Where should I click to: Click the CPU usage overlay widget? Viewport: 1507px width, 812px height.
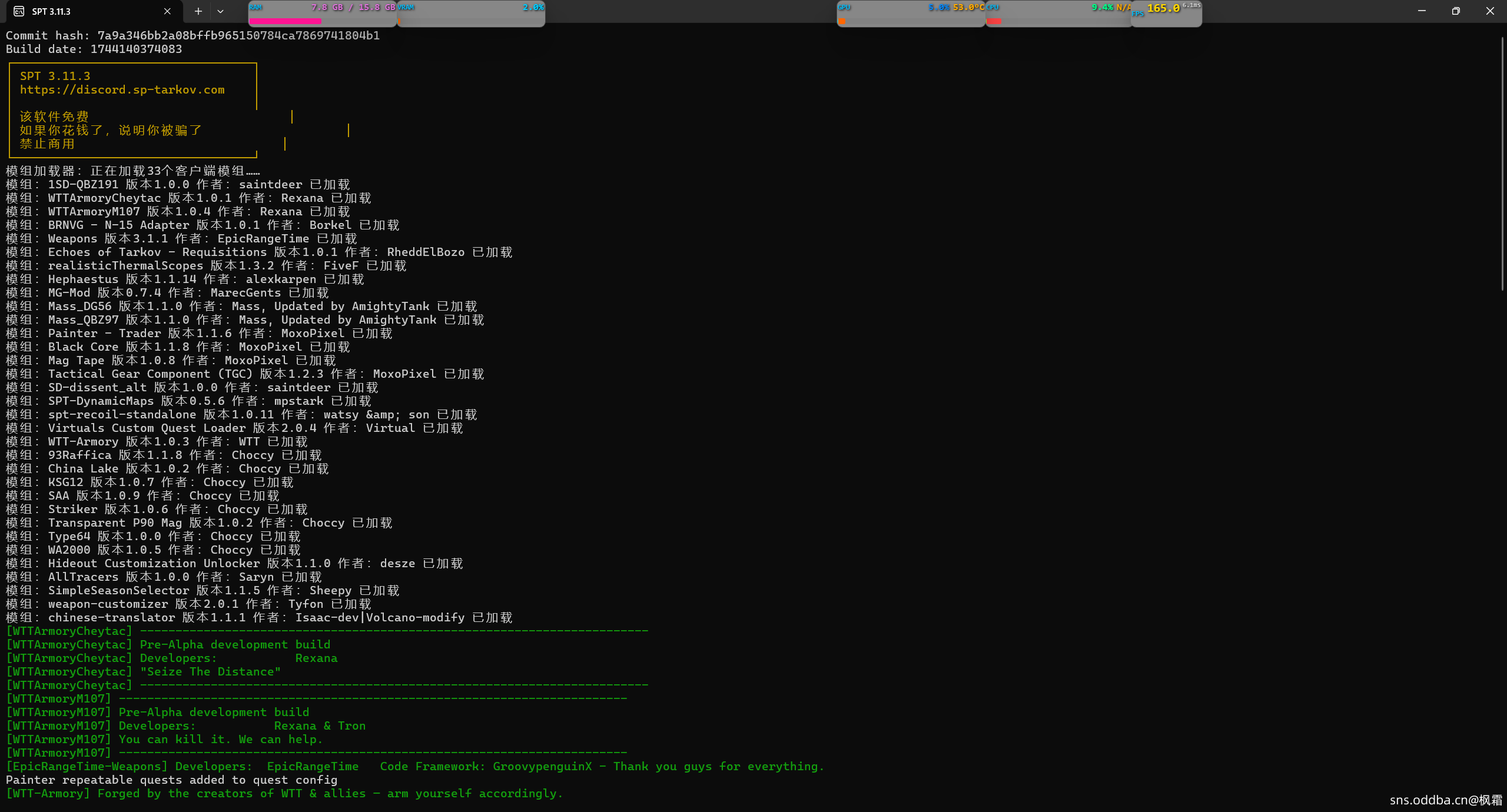pos(1058,12)
